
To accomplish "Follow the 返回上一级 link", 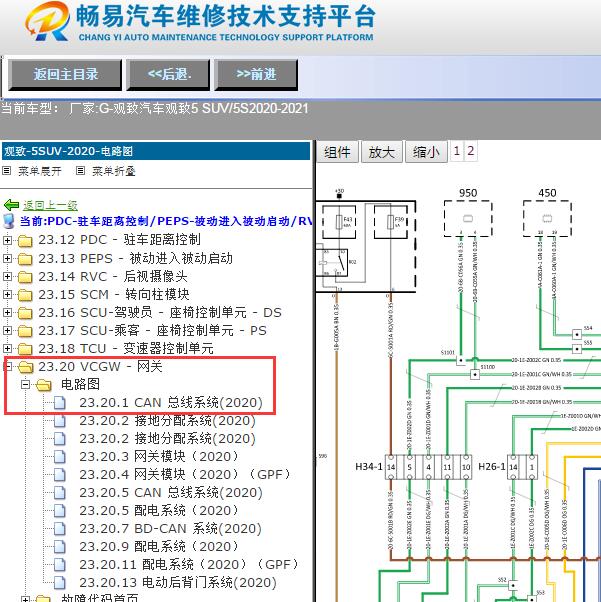I will coord(50,205).
